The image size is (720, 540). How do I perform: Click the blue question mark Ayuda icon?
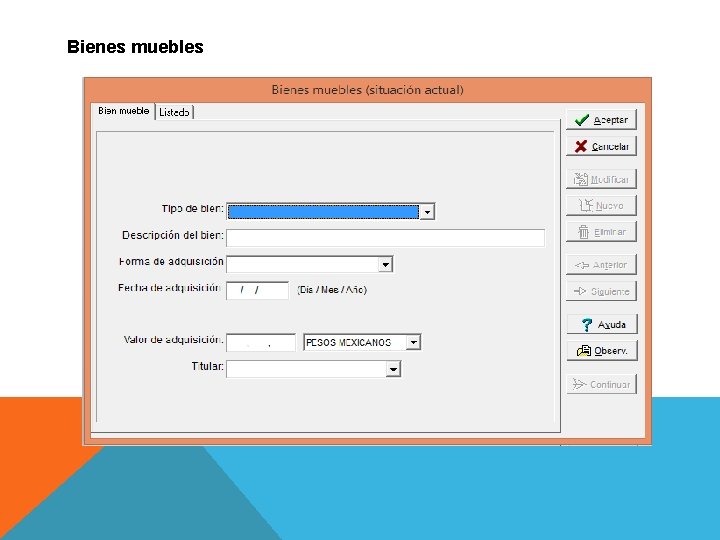[586, 325]
